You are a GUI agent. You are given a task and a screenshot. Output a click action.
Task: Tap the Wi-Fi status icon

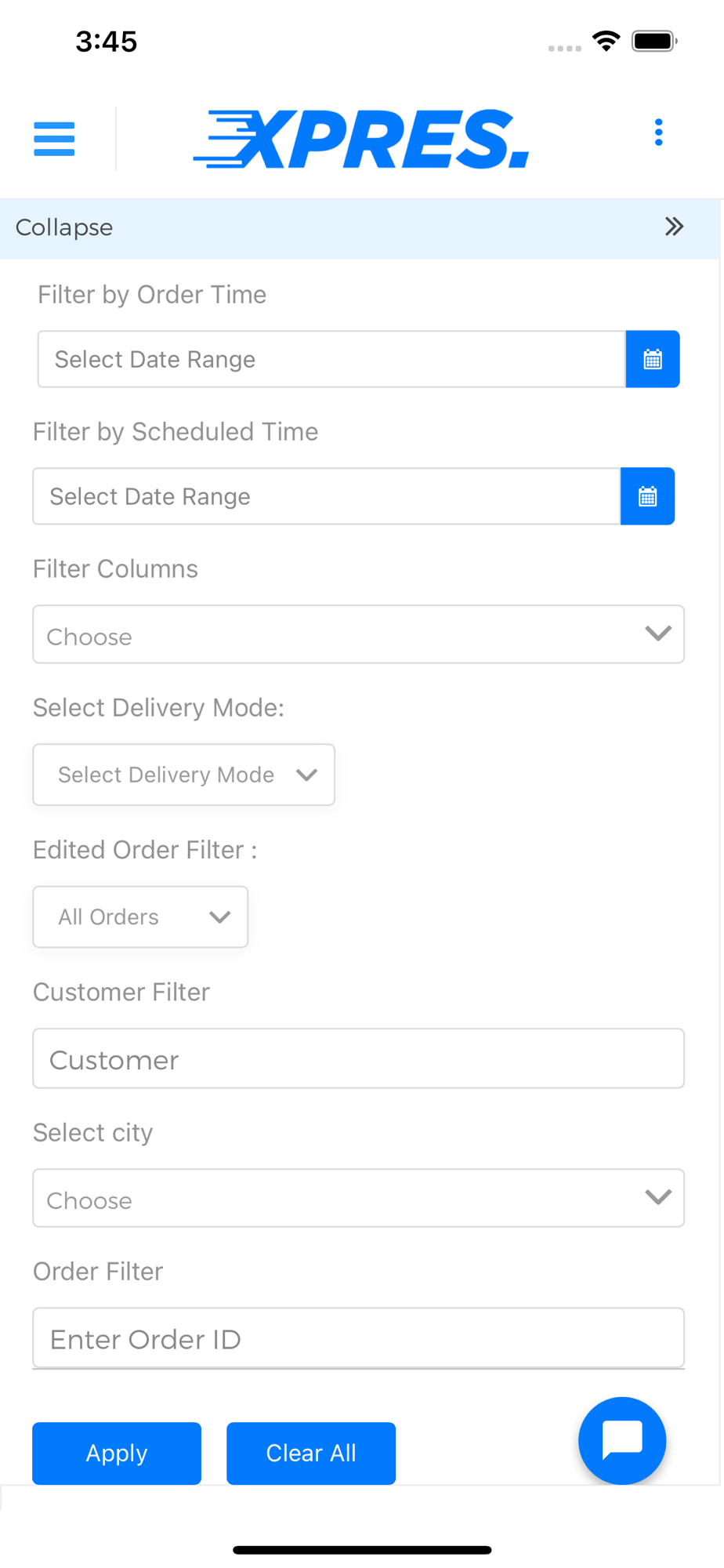point(606,41)
